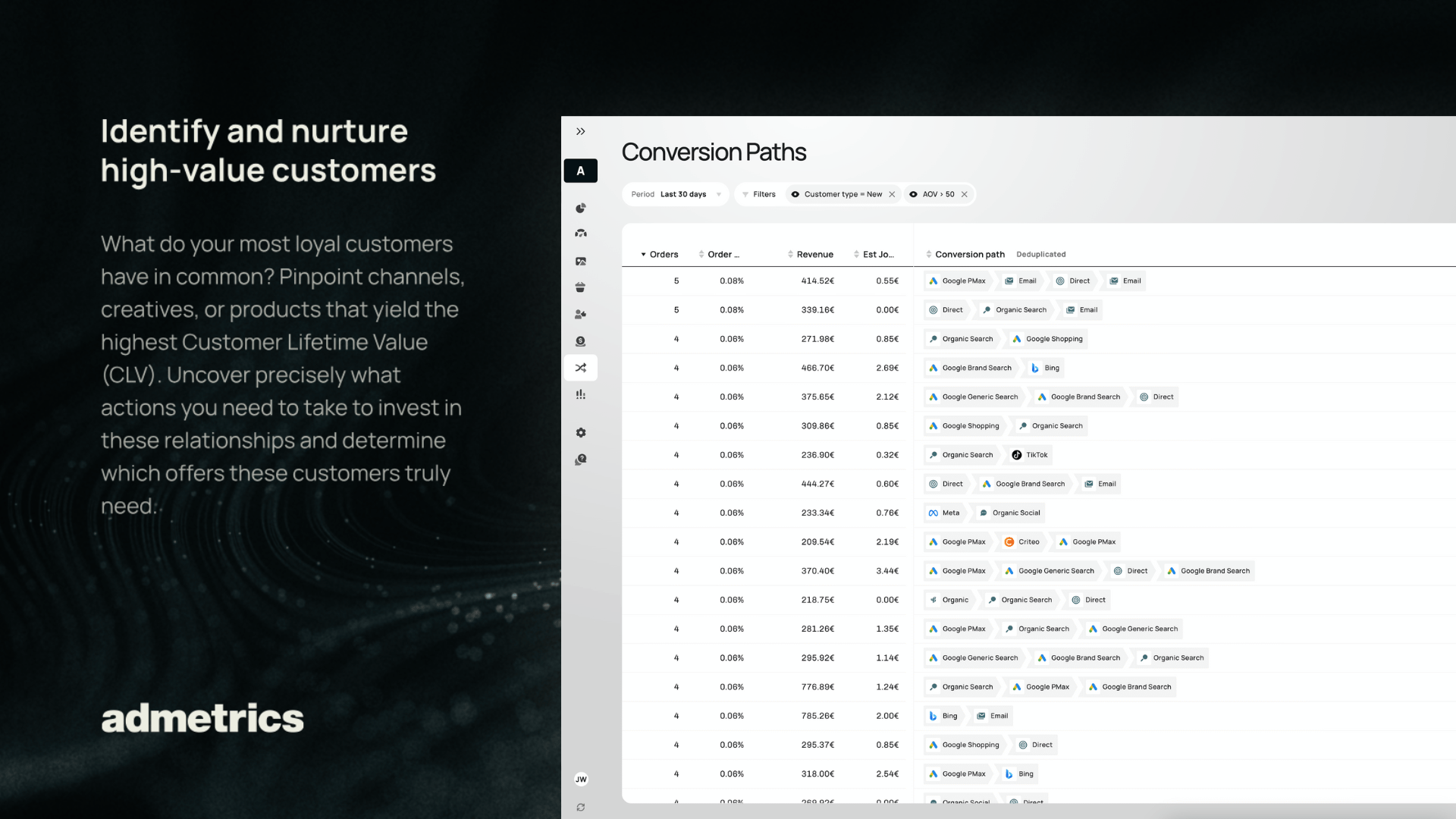Click the Conversion Paths page title tab
Screen dimensions: 1456x819
tap(714, 151)
